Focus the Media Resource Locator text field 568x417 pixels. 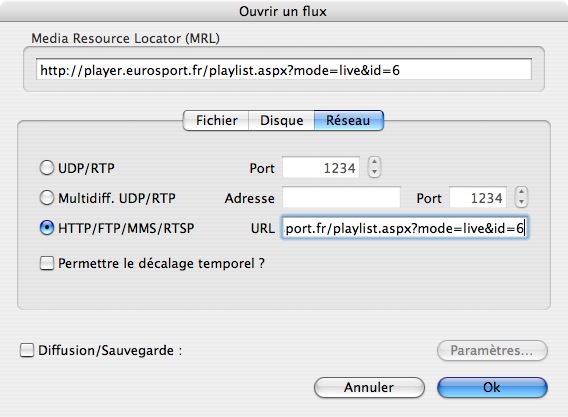point(284,69)
